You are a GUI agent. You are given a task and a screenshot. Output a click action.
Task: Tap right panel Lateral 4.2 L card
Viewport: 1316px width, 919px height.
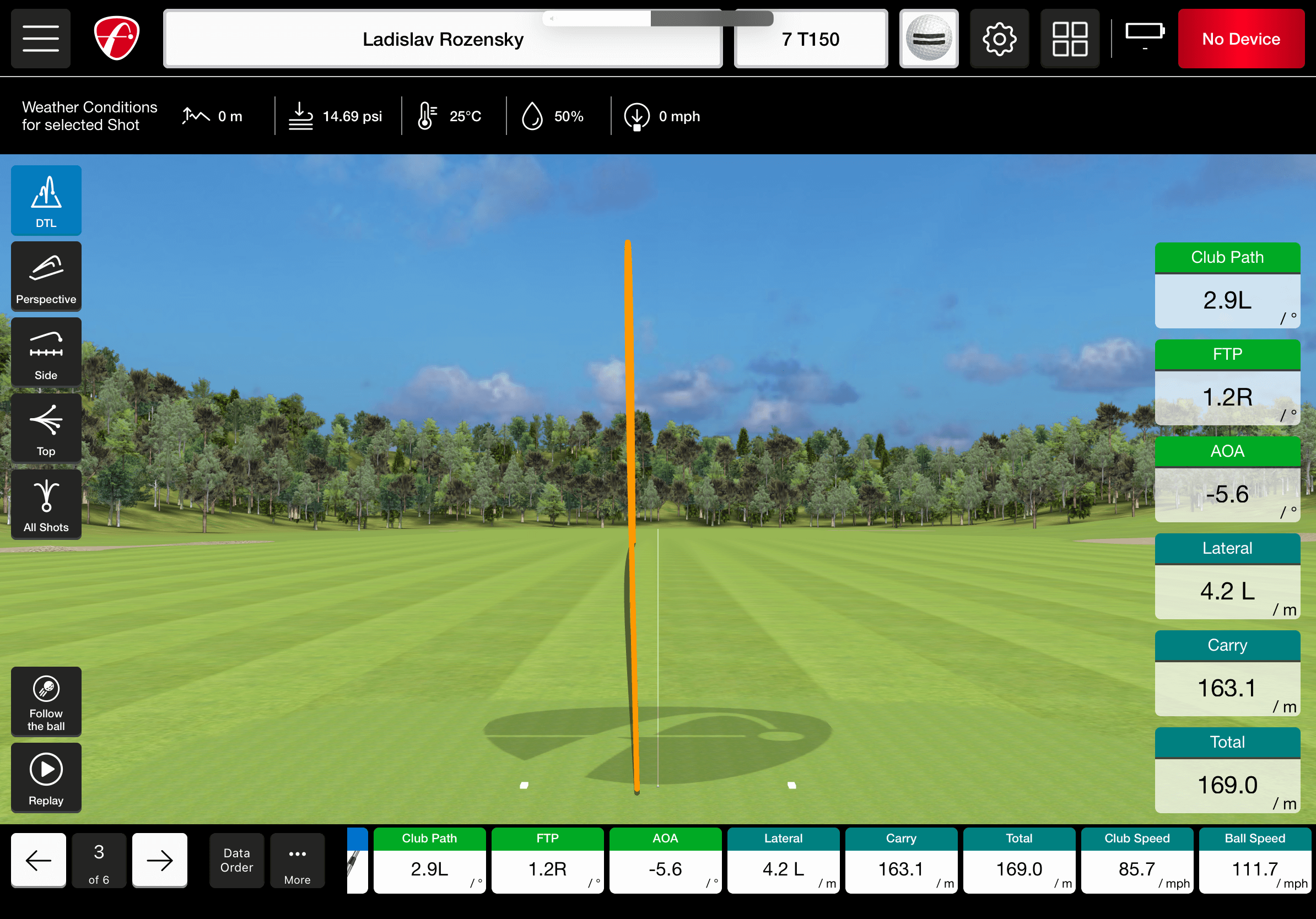pos(1227,576)
